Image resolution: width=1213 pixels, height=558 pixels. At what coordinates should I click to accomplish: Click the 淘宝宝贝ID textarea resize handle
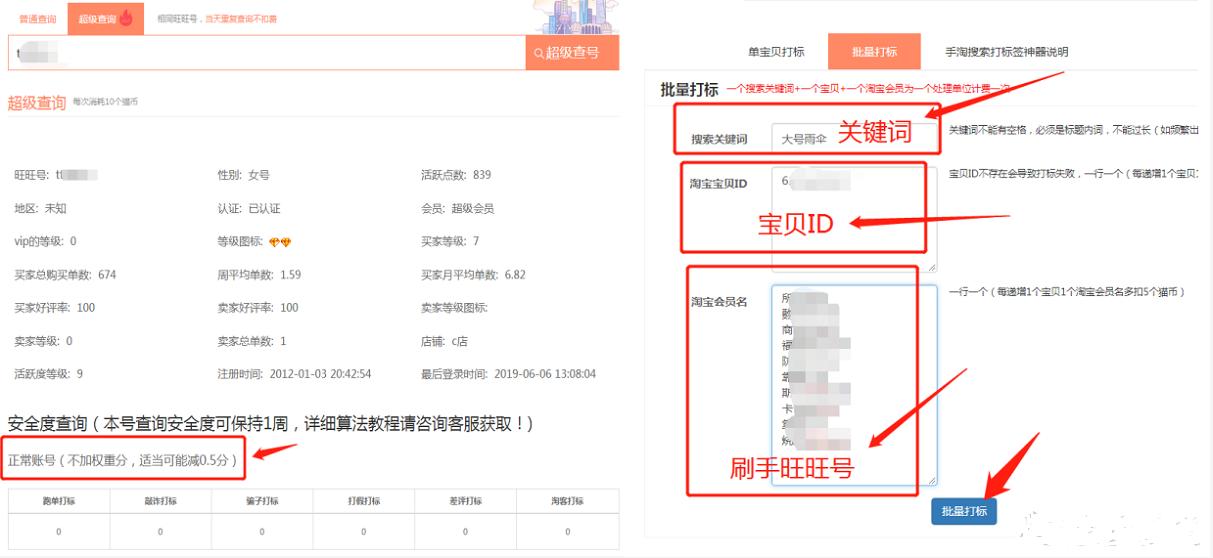[x=932, y=267]
